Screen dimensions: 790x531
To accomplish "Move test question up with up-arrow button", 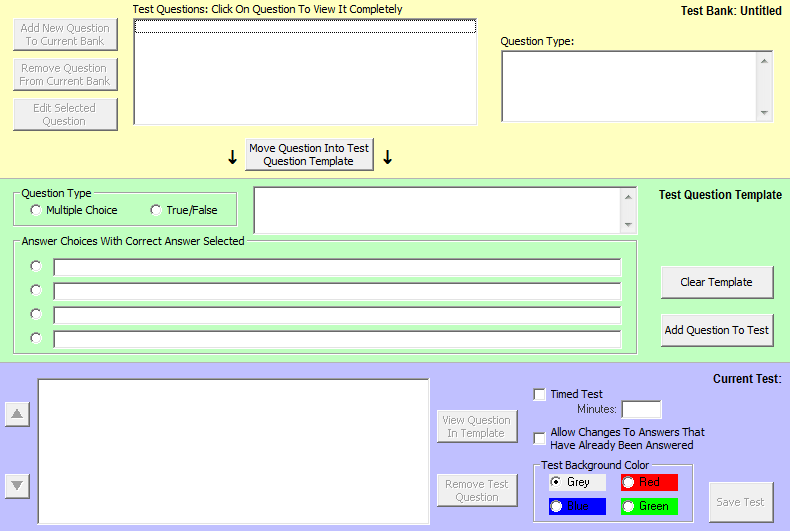I will [17, 414].
